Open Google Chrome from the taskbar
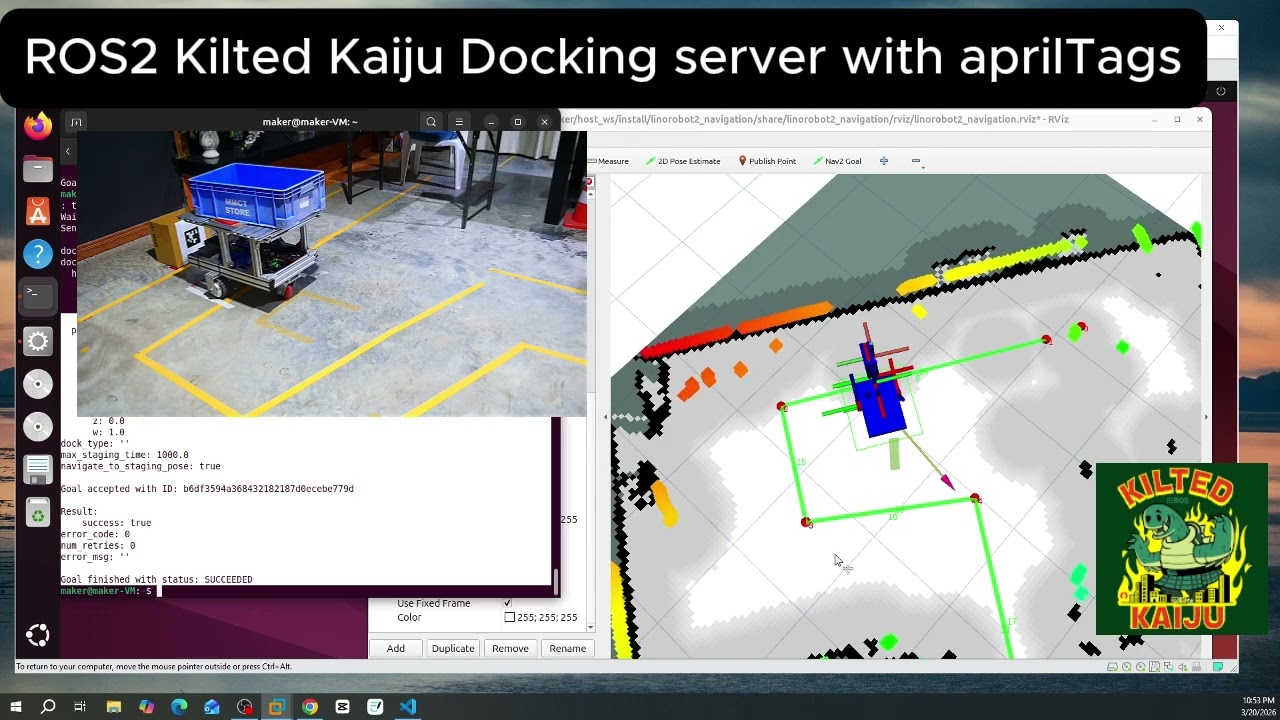Image resolution: width=1280 pixels, height=720 pixels. tap(310, 707)
